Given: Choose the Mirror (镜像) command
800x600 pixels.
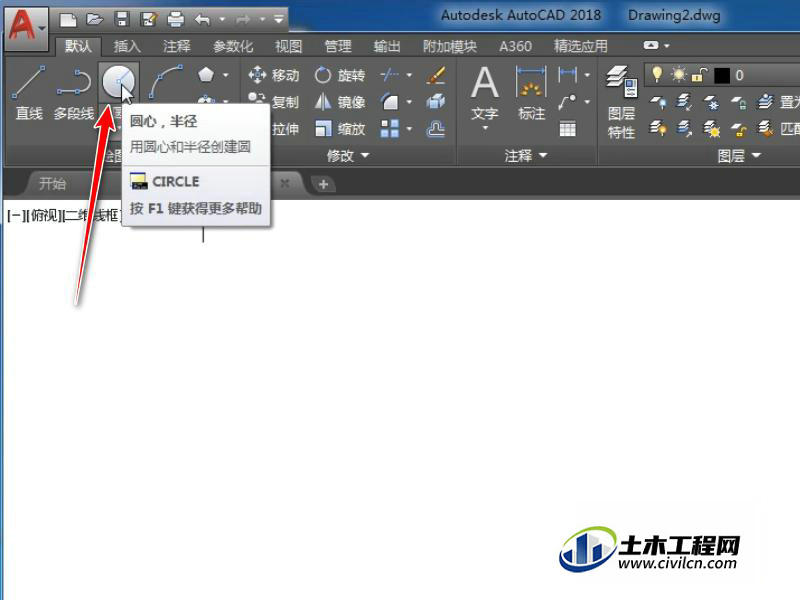Looking at the screenshot, I should pos(340,102).
